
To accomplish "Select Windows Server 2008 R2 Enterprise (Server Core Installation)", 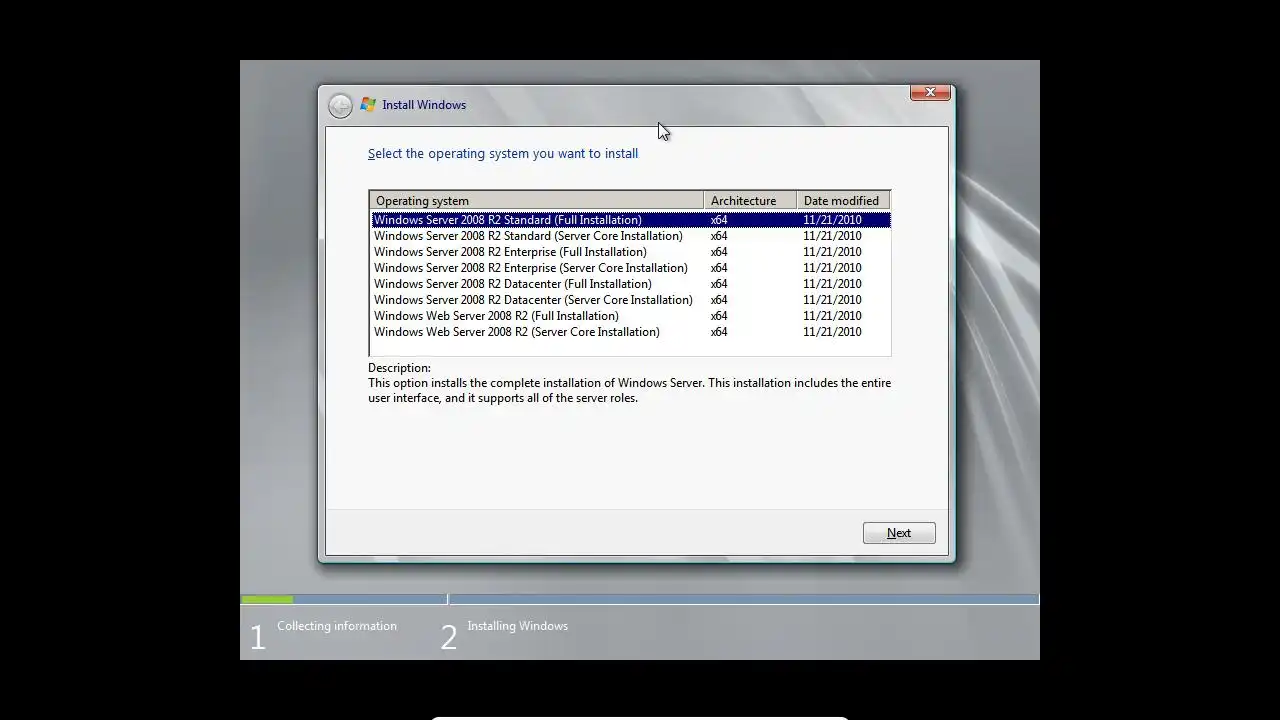I will (630, 268).
